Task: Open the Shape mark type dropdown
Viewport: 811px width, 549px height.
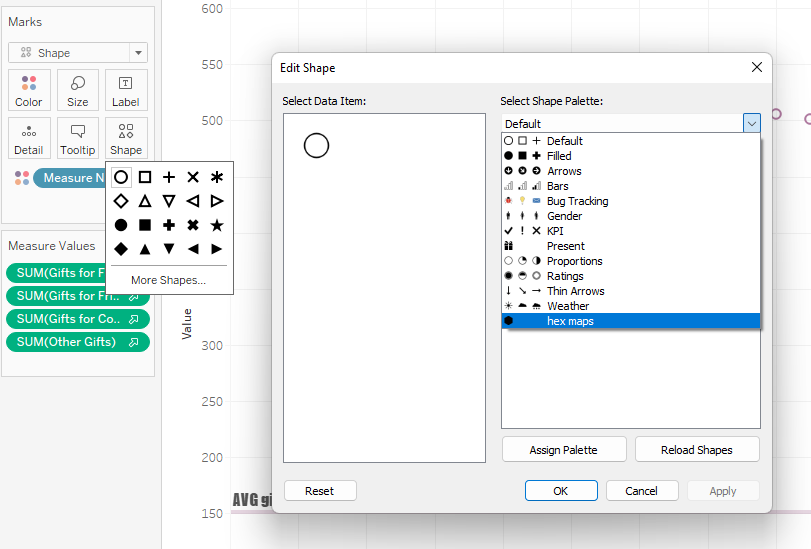Action: click(78, 53)
